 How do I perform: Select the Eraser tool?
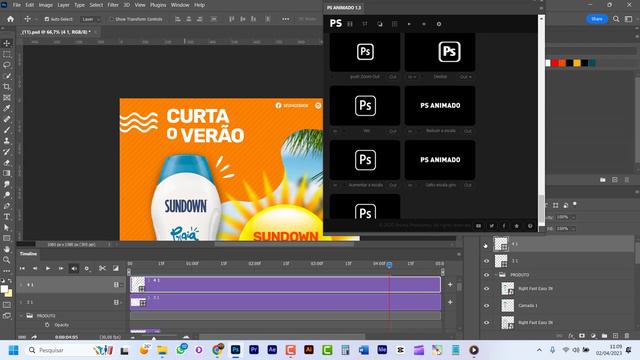(x=7, y=162)
